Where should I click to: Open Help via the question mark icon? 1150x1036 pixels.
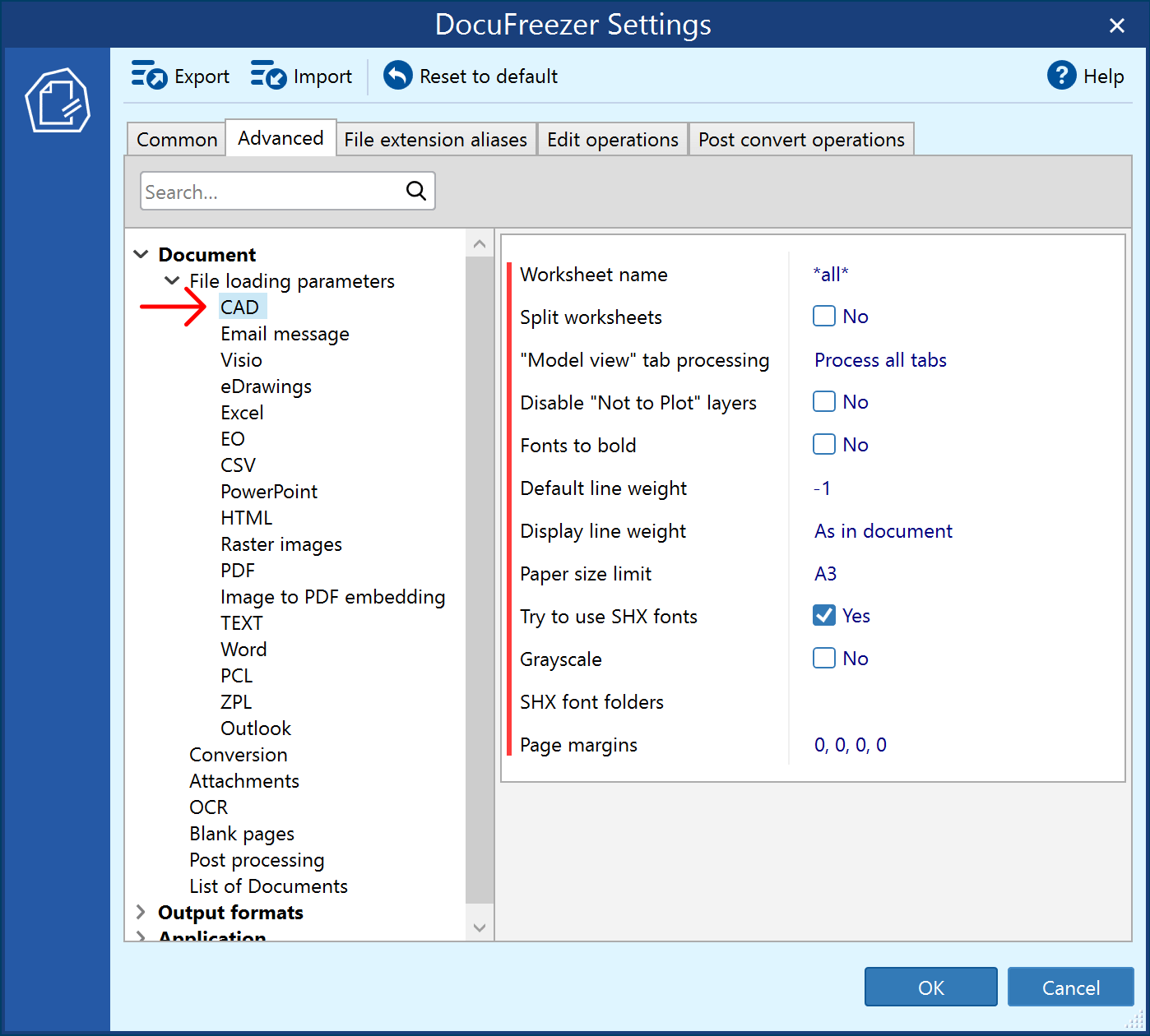tap(1062, 75)
